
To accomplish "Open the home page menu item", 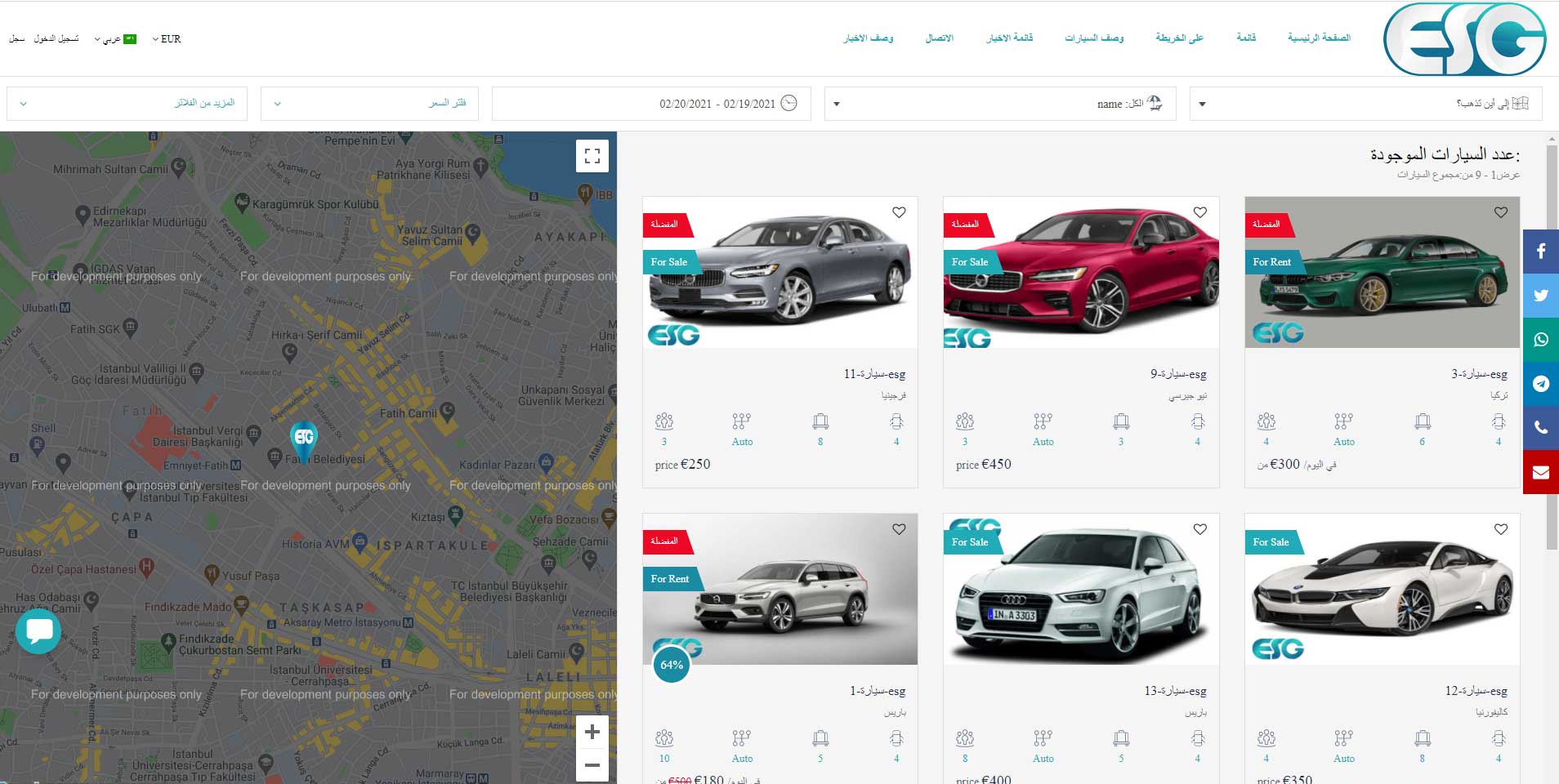I will [1318, 38].
